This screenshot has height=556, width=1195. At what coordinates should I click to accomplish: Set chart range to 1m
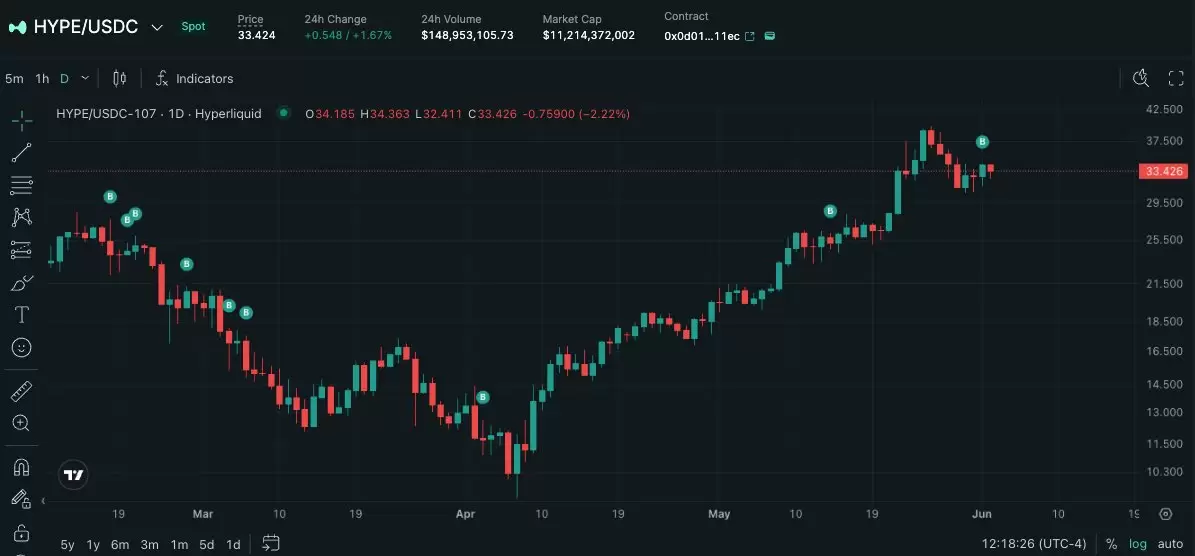(x=179, y=545)
